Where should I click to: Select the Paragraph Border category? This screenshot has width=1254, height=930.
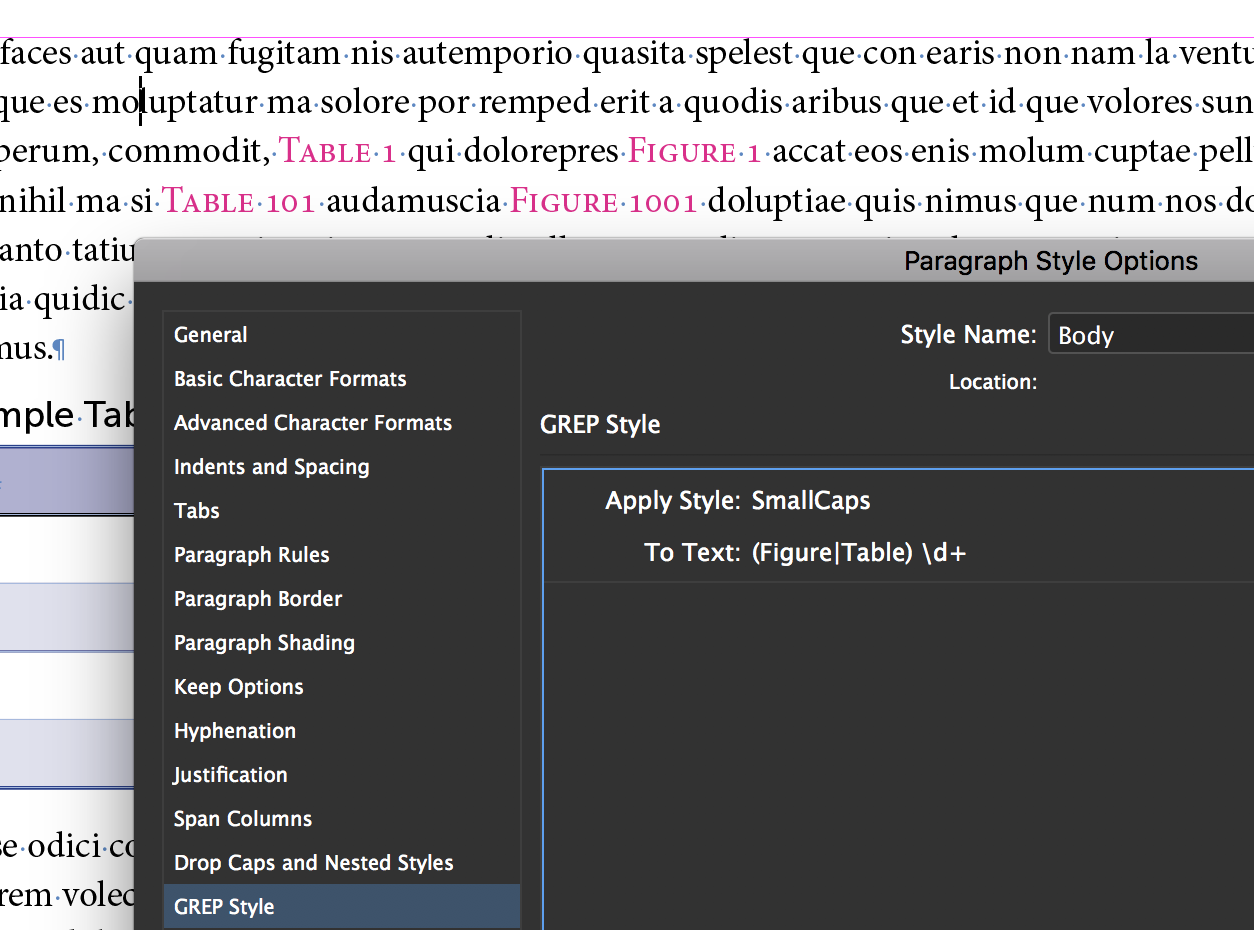(258, 598)
